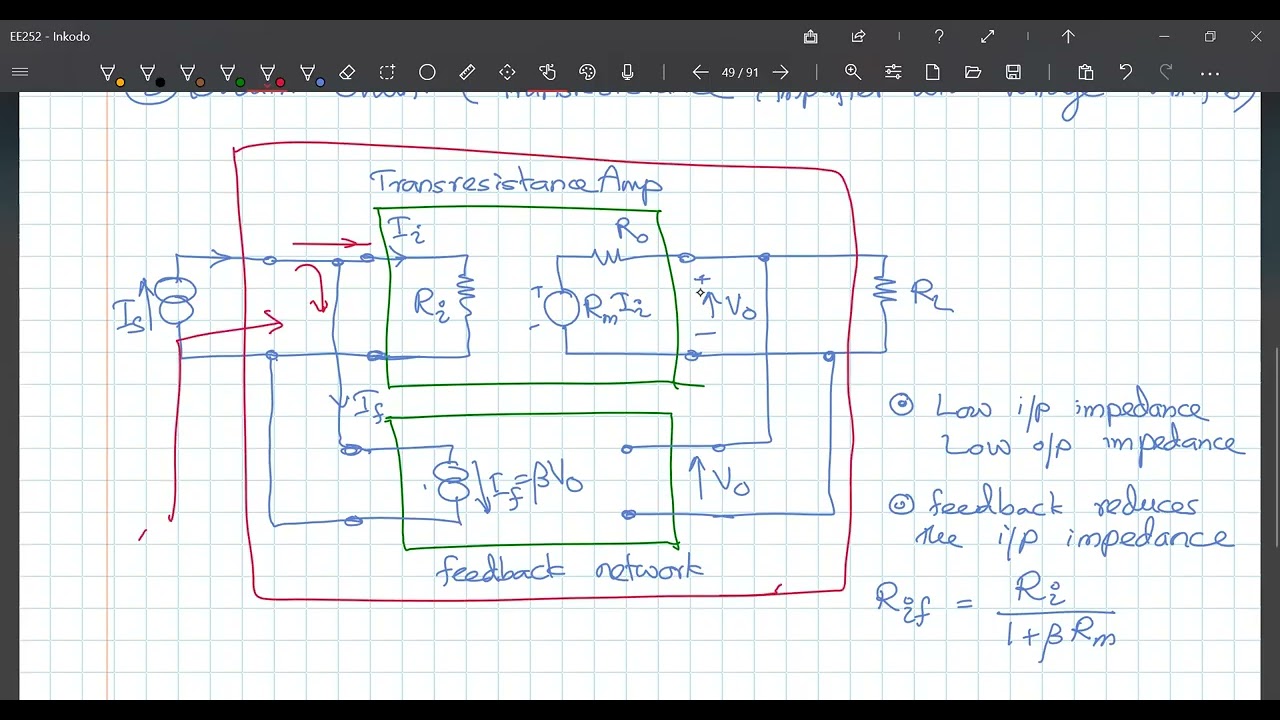This screenshot has height=720, width=1280.
Task: Toggle the ruler tool
Action: (x=467, y=72)
